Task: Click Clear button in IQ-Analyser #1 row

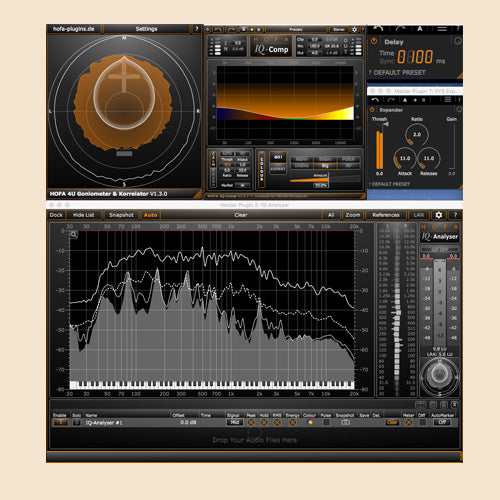Action: point(392,422)
